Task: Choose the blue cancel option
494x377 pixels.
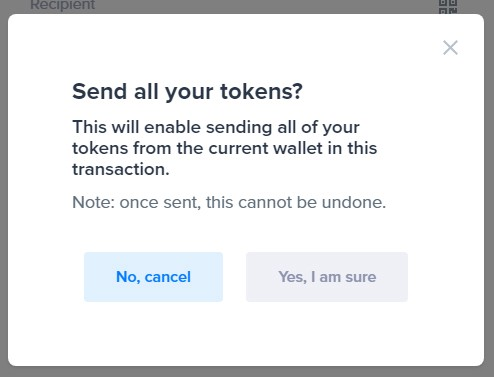Action: (153, 277)
